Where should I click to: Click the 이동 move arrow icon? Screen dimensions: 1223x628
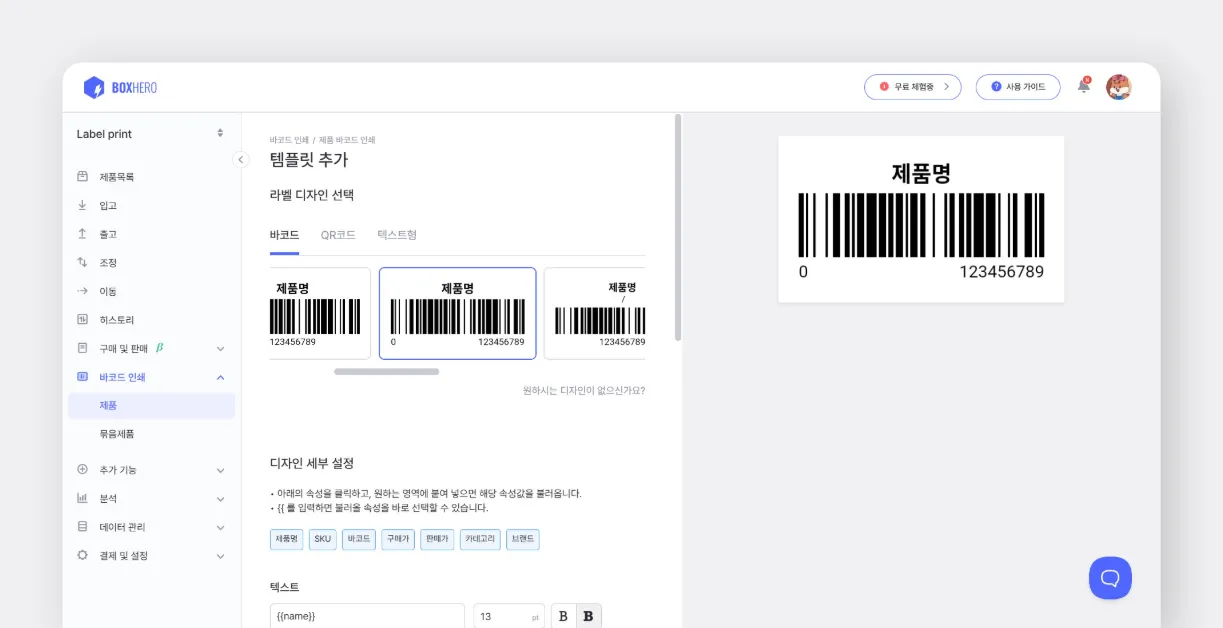point(81,291)
